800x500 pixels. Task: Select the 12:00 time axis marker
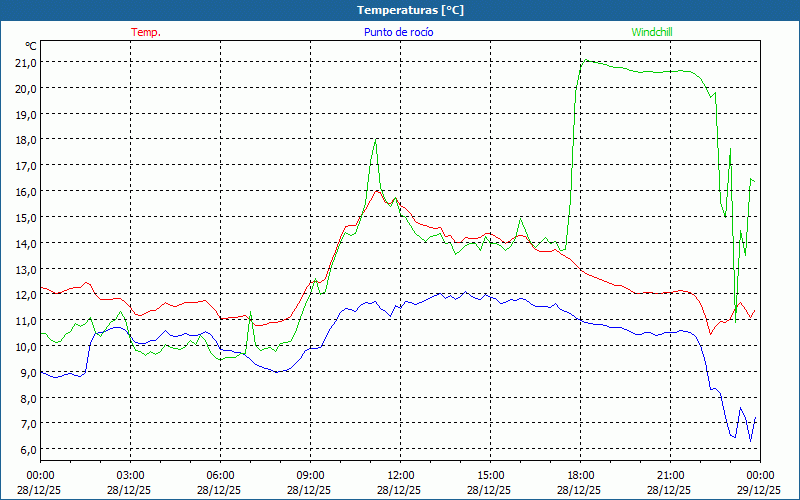click(400, 475)
